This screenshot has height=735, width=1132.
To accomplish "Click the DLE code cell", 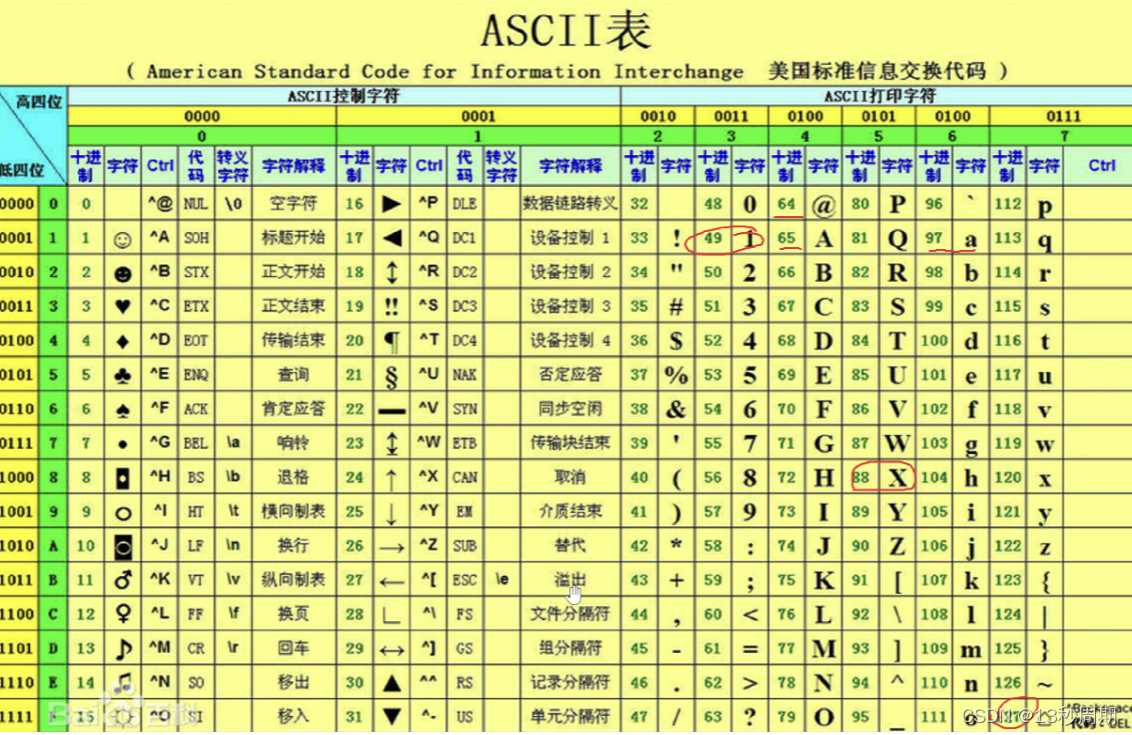I will (464, 204).
